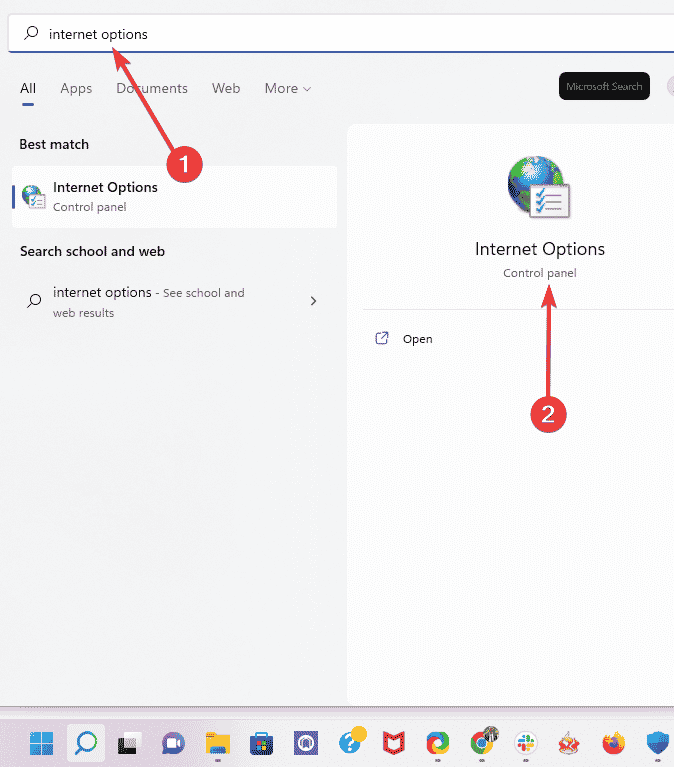Expand the More dropdown
Image resolution: width=674 pixels, height=767 pixels.
(x=288, y=88)
